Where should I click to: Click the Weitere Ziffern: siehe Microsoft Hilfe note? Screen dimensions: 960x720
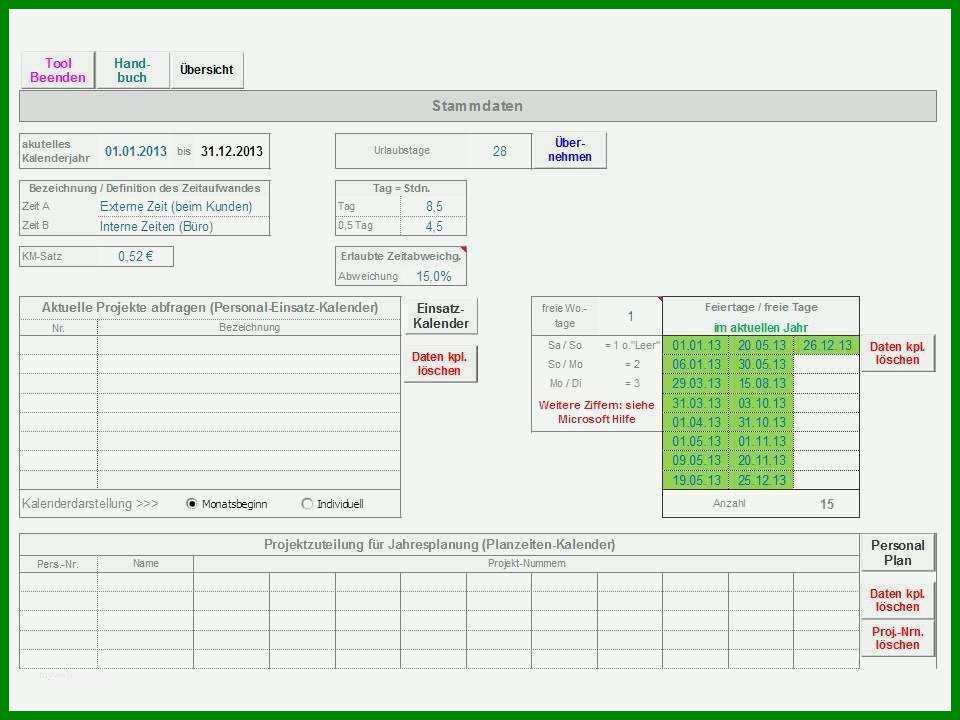pyautogui.click(x=596, y=412)
